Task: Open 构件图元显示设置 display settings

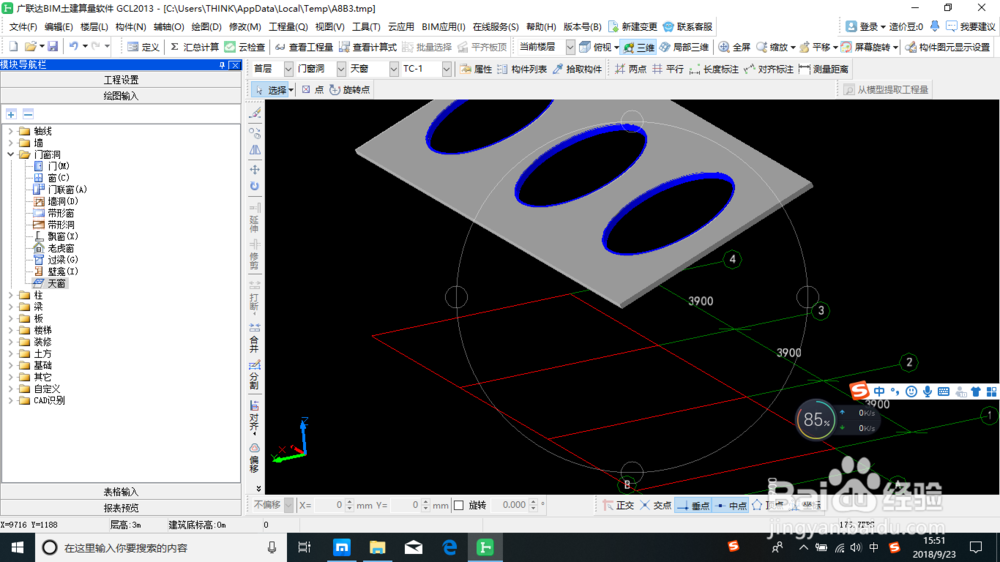Action: point(948,47)
